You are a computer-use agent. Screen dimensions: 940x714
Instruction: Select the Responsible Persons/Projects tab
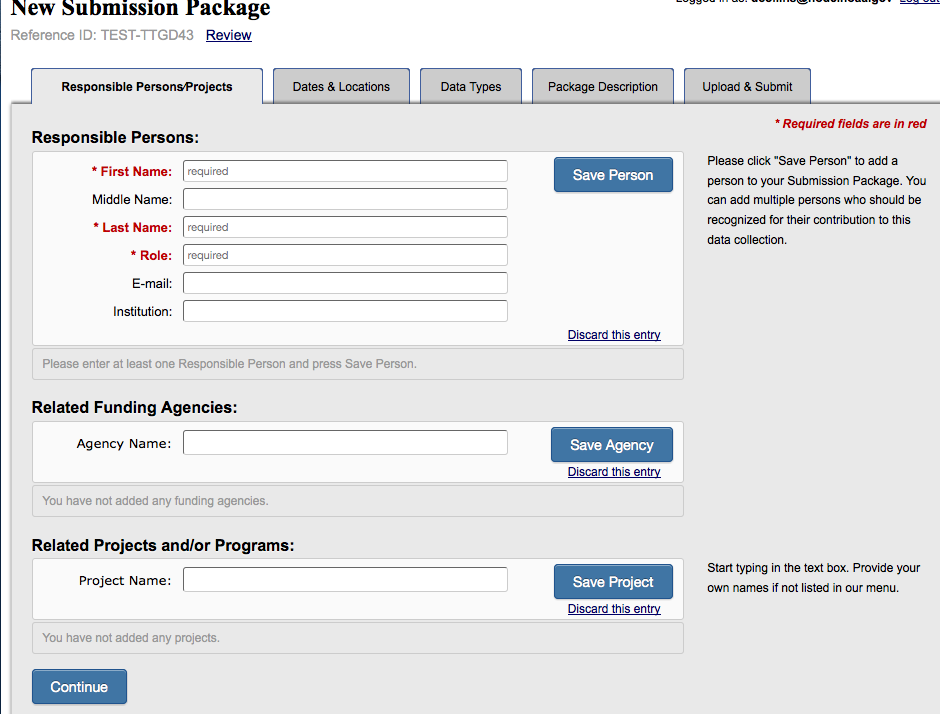pyautogui.click(x=147, y=87)
